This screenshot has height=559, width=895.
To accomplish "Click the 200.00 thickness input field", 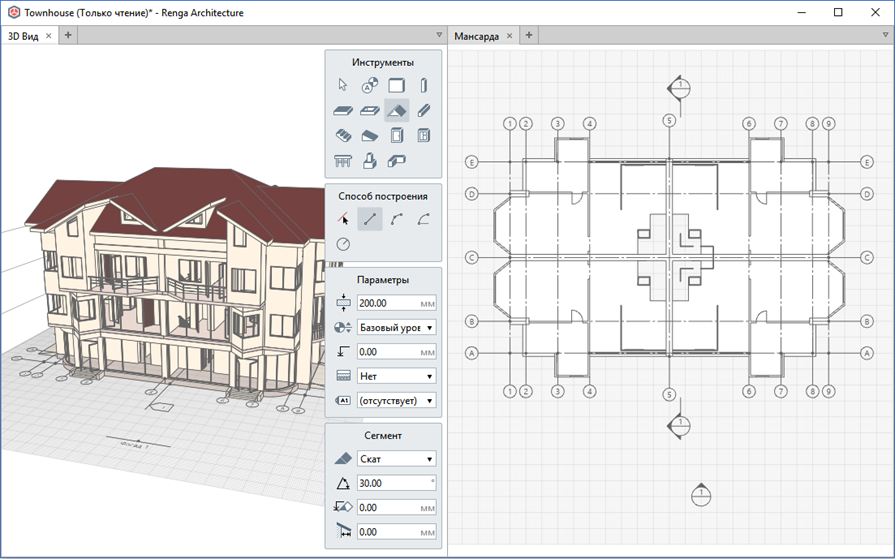I will (397, 303).
